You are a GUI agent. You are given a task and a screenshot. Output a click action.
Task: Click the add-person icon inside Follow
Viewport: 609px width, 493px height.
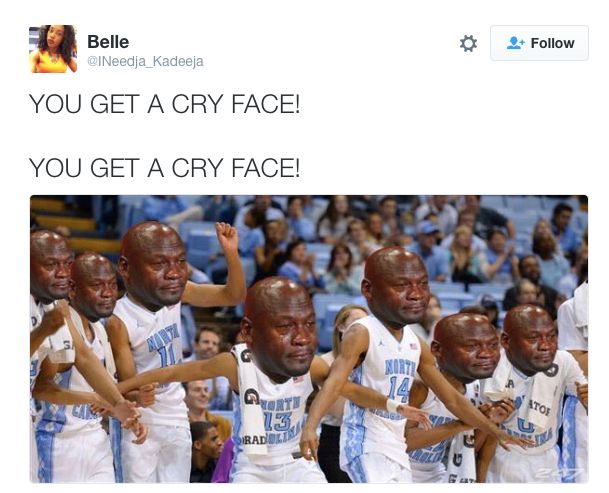[x=515, y=43]
